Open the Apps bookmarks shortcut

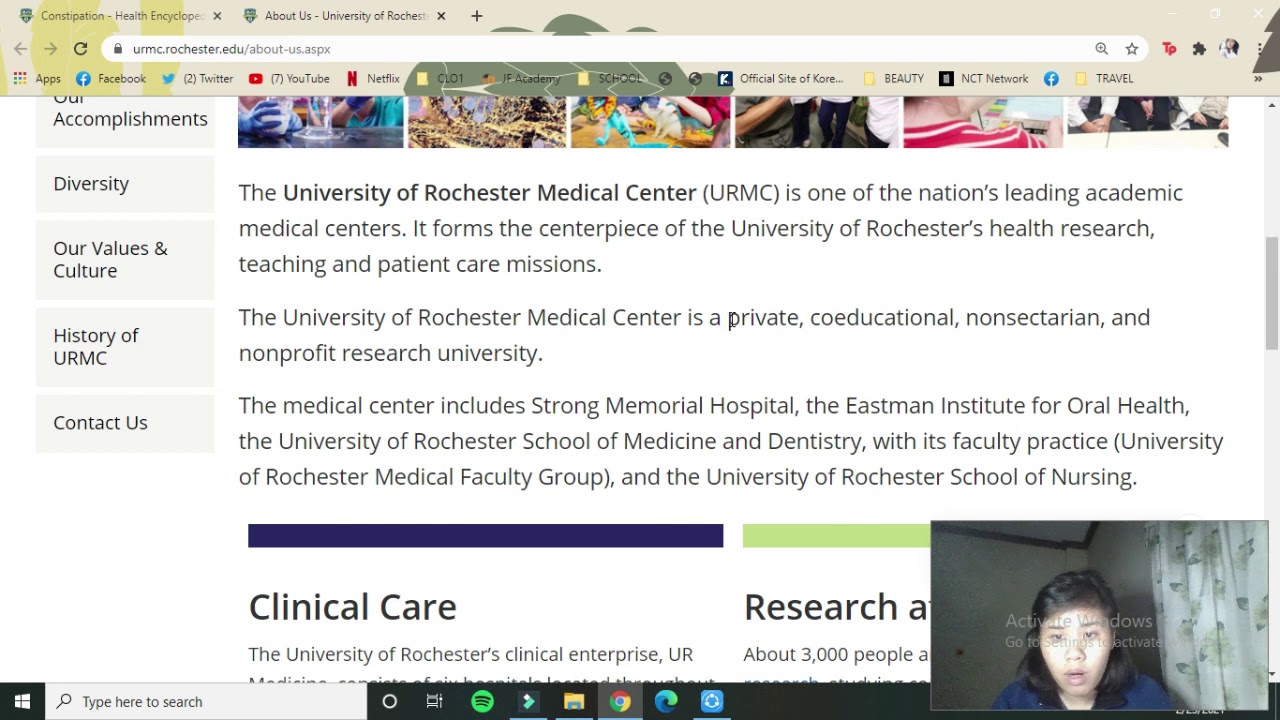(37, 78)
